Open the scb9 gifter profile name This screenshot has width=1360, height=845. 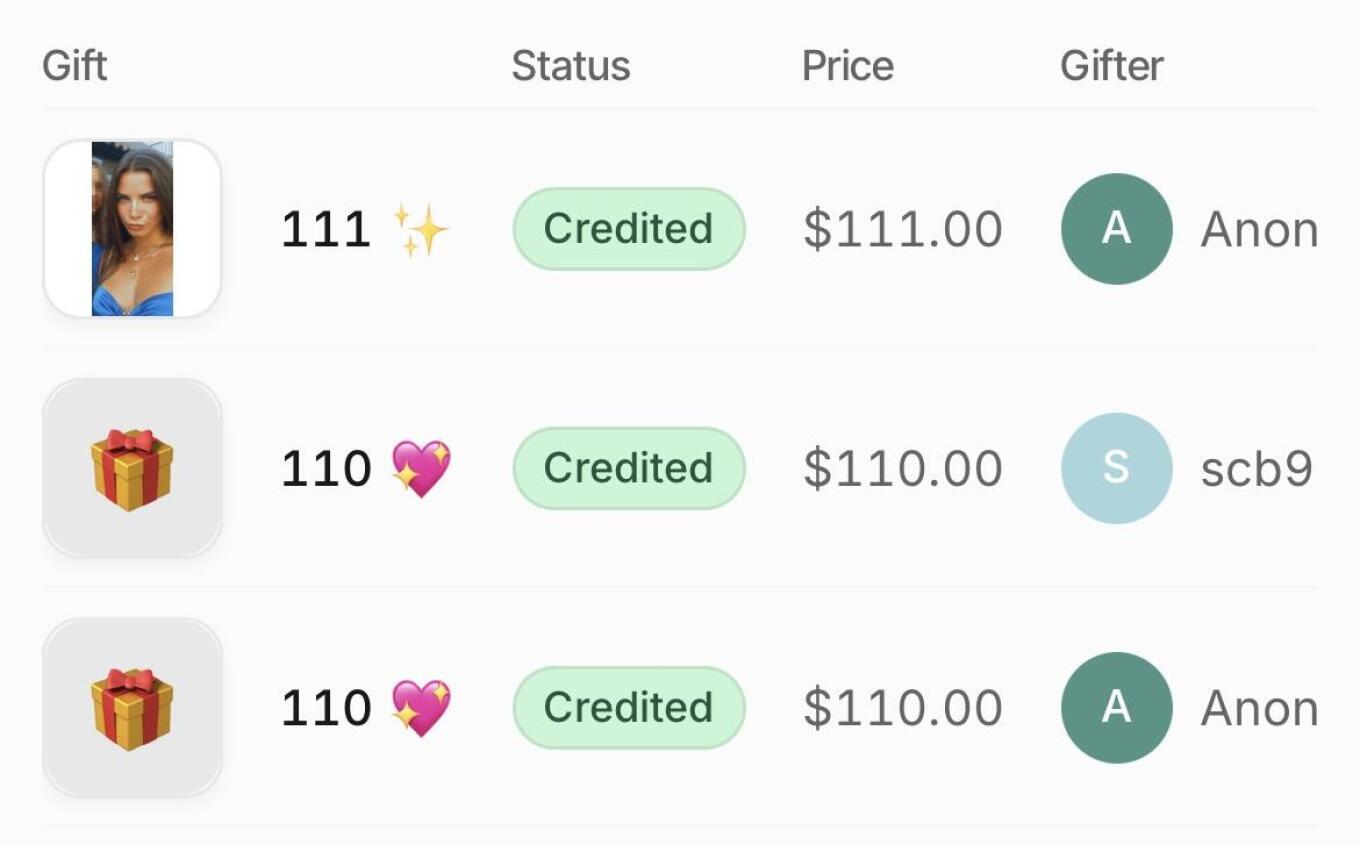[x=1256, y=468]
